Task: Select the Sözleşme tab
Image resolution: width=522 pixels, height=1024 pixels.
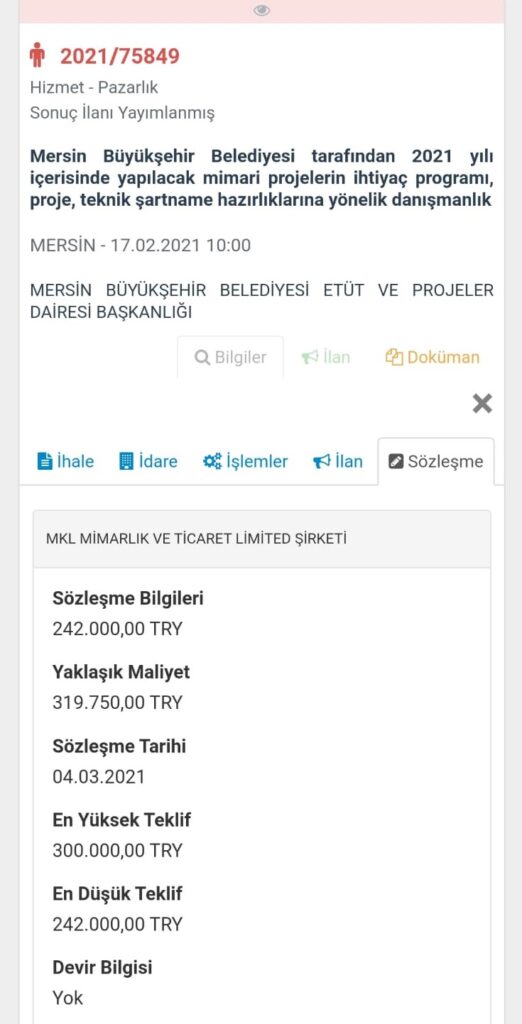Action: pos(436,461)
